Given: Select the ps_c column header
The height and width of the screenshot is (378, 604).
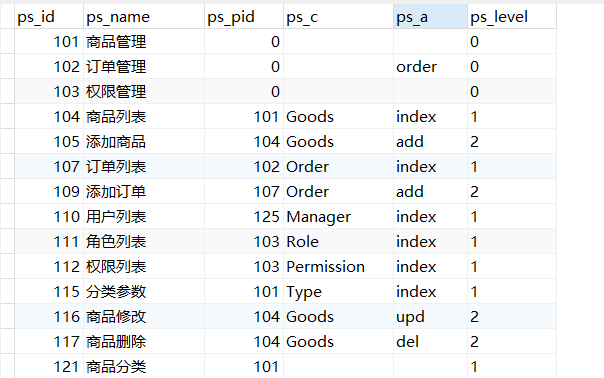Looking at the screenshot, I should 338,17.
